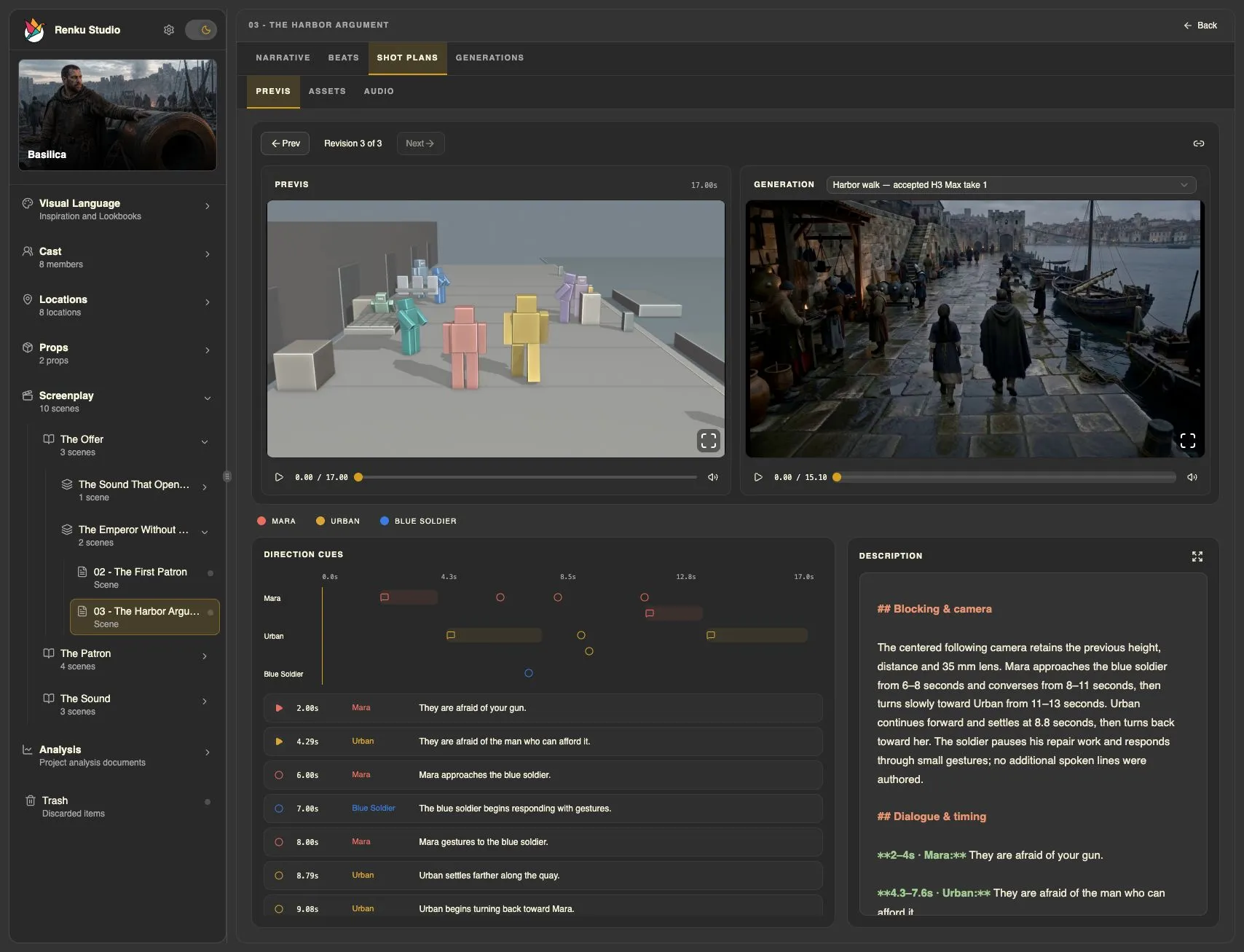Select the 9.08s Urban turning cue
Screen dimensions: 1244x952
tap(543, 907)
